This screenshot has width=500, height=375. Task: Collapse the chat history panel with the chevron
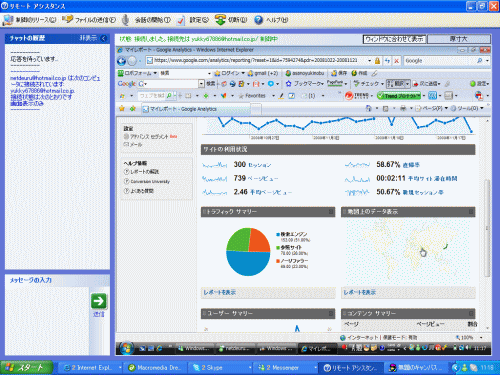104,38
